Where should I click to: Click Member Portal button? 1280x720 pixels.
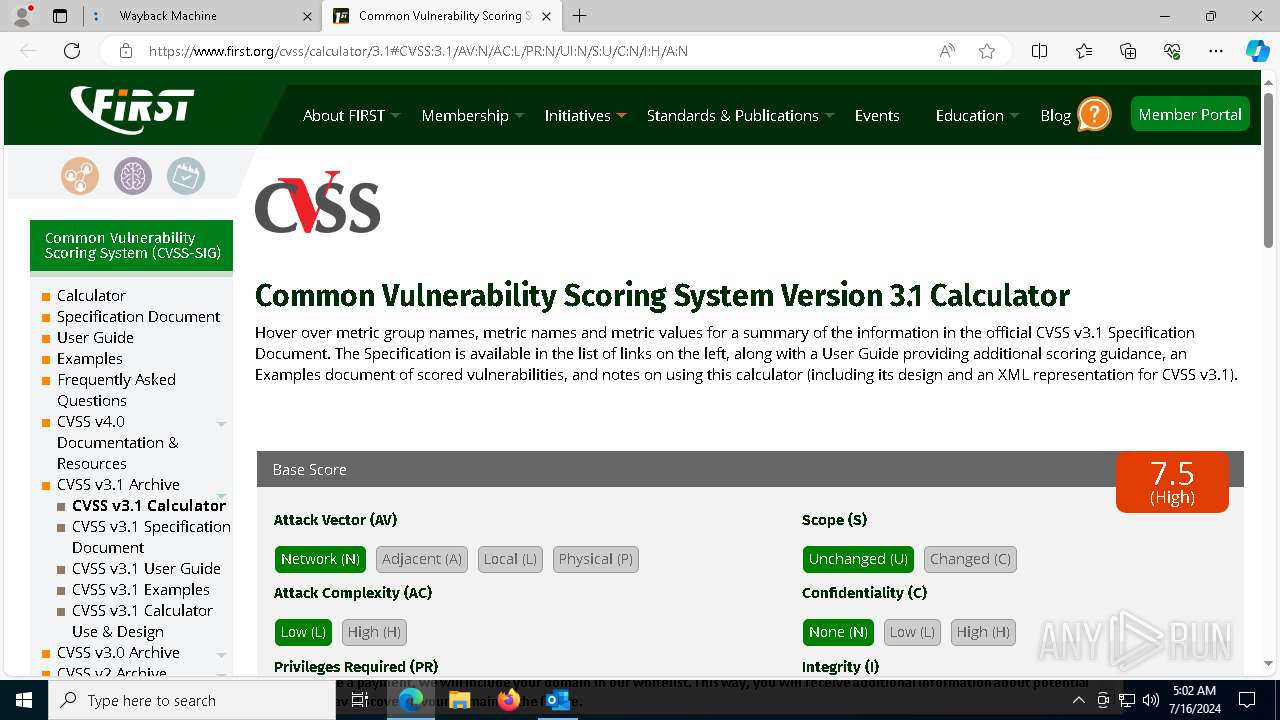[1190, 114]
